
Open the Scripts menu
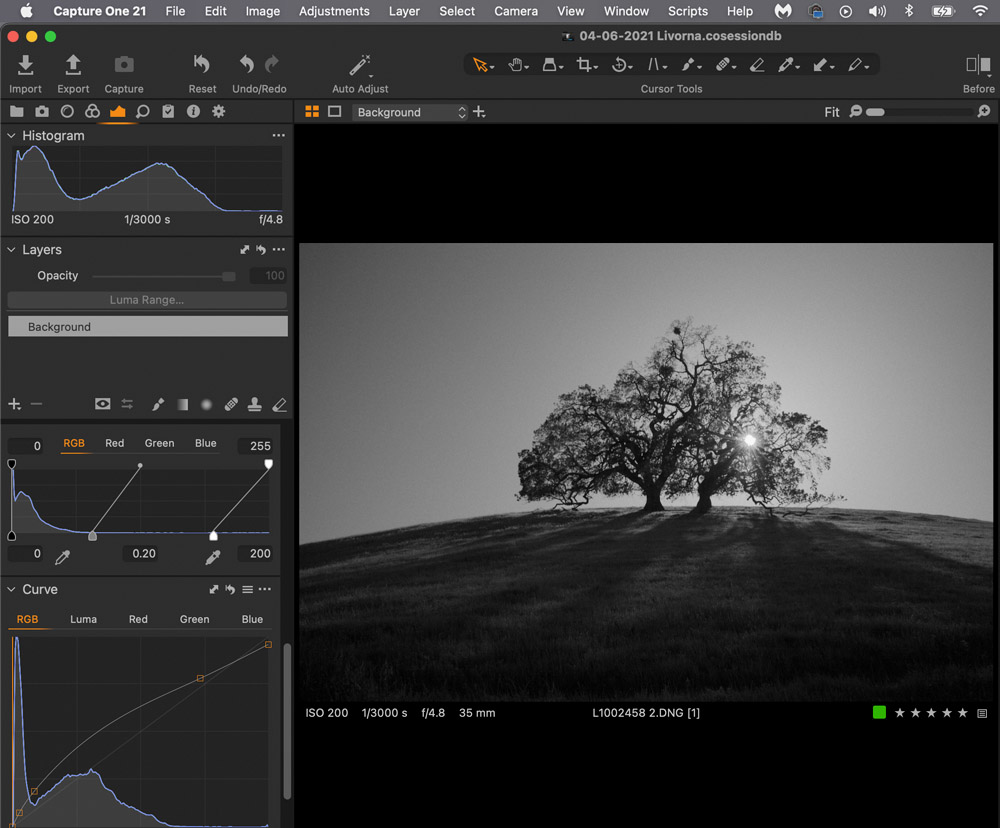pyautogui.click(x=688, y=11)
